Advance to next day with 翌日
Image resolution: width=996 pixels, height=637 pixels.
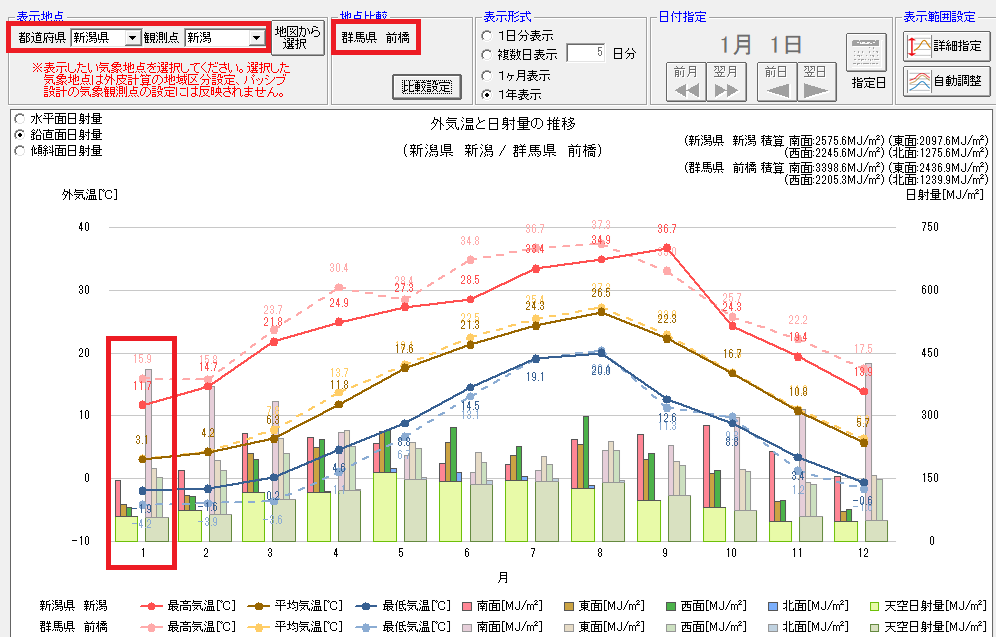click(815, 81)
